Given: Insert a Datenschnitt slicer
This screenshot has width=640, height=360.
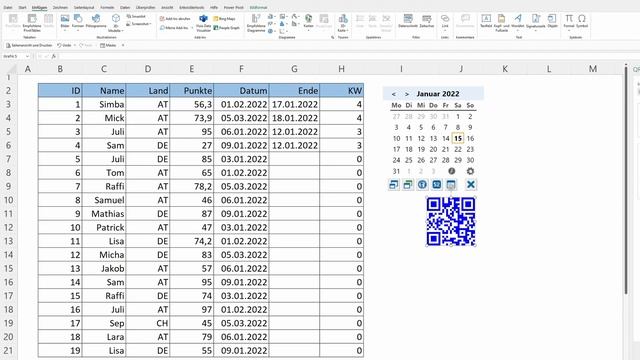Looking at the screenshot, I should [408, 21].
